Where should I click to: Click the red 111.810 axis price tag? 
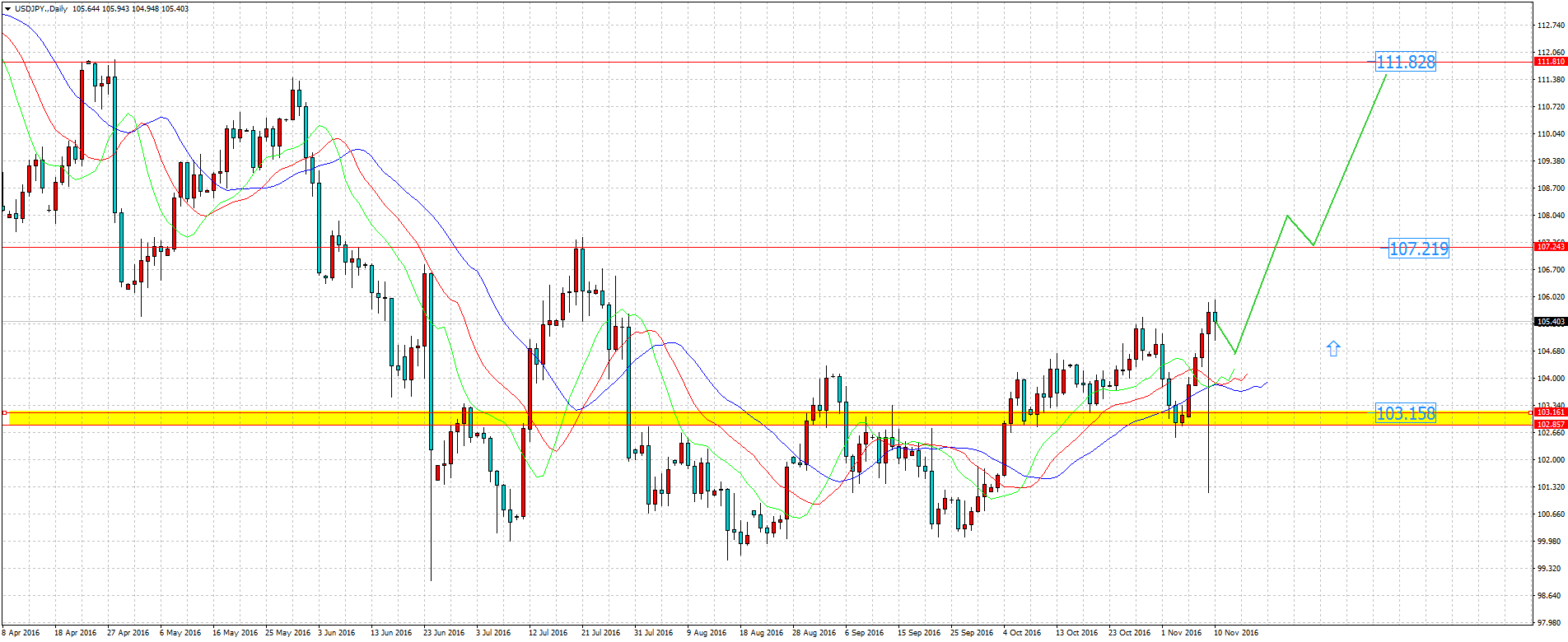click(x=1551, y=62)
